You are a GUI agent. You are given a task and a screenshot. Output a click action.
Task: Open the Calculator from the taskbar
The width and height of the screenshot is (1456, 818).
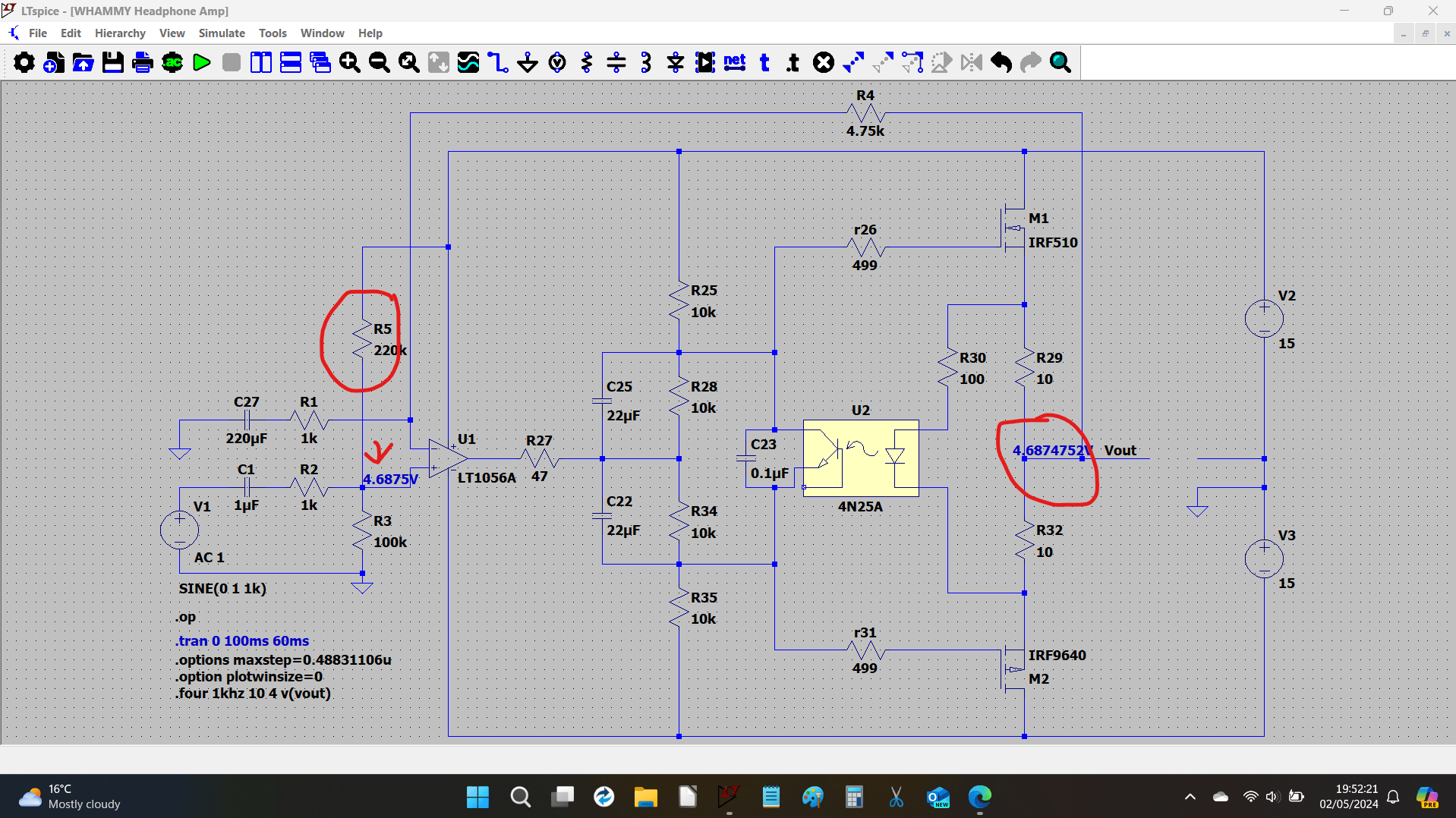click(854, 797)
